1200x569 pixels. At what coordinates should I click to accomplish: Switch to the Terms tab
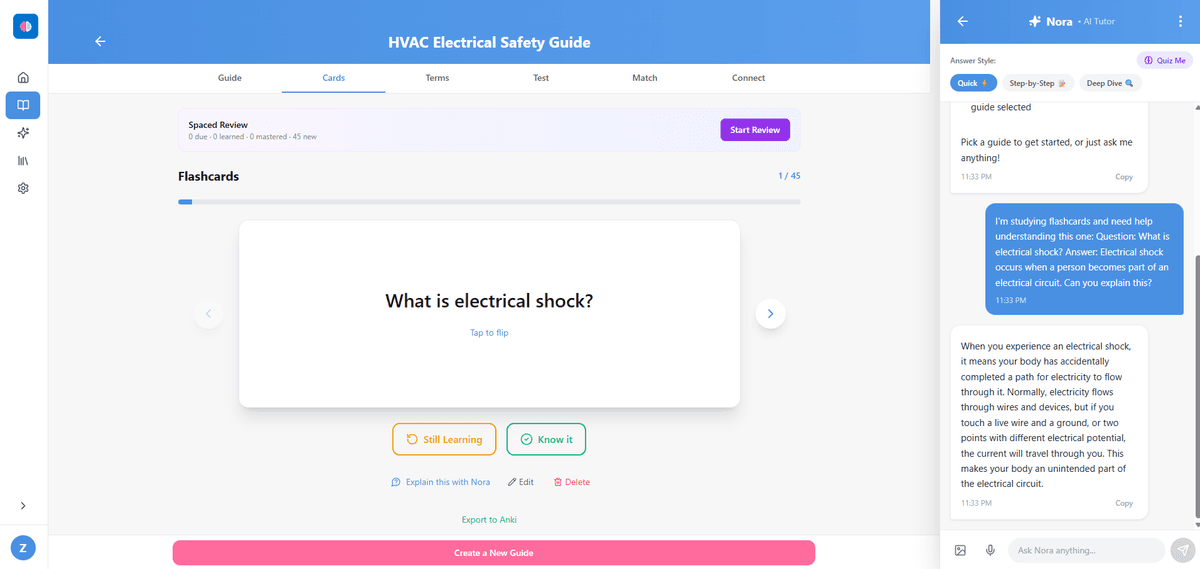click(437, 78)
